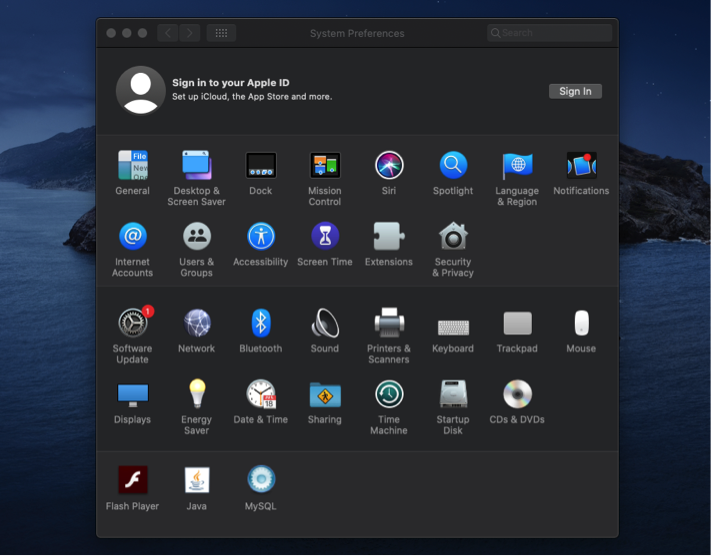Open the Java control panel icon
This screenshot has width=711, height=556.
pos(197,480)
